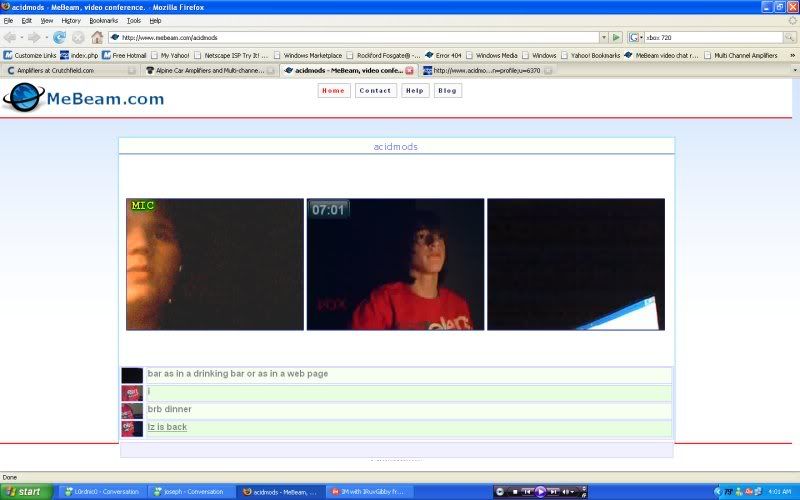The image size is (800, 500).
Task: Click avatar beside 'bar as in a drinking bar' message
Action: (x=132, y=376)
